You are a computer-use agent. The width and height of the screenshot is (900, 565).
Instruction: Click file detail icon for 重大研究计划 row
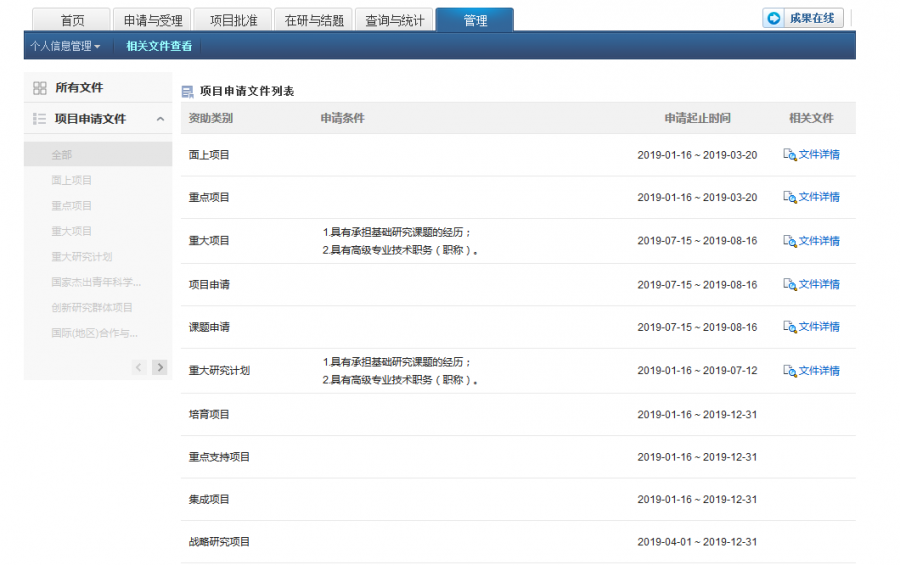point(789,371)
